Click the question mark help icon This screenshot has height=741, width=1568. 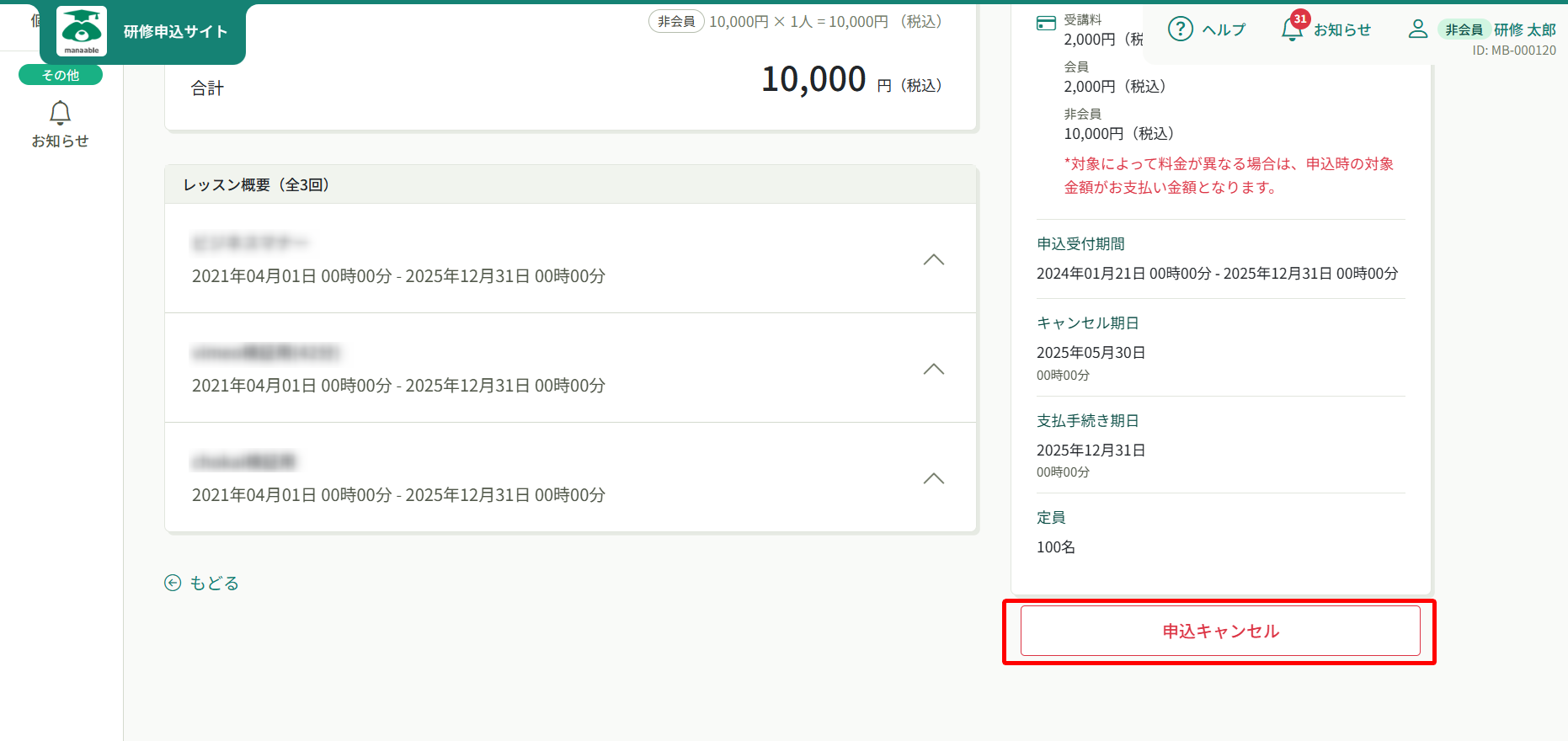(x=1180, y=29)
